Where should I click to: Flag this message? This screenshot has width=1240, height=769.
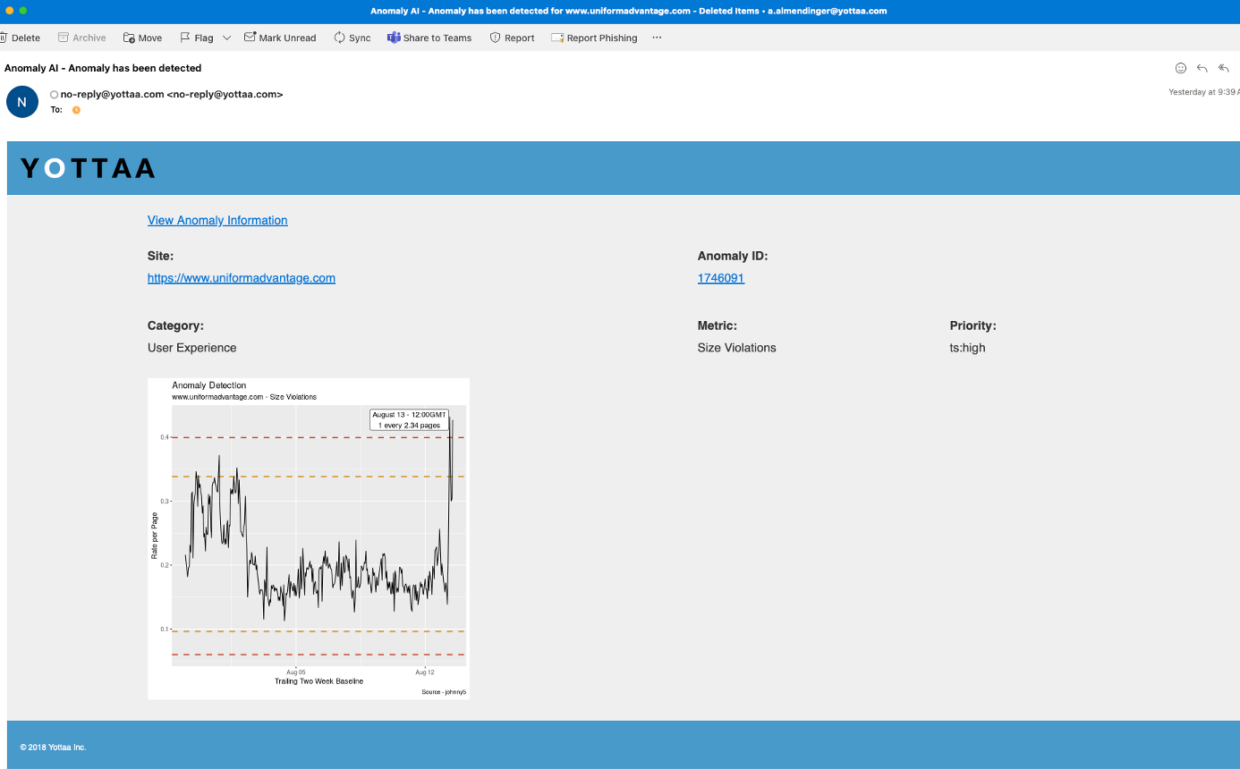coord(197,38)
